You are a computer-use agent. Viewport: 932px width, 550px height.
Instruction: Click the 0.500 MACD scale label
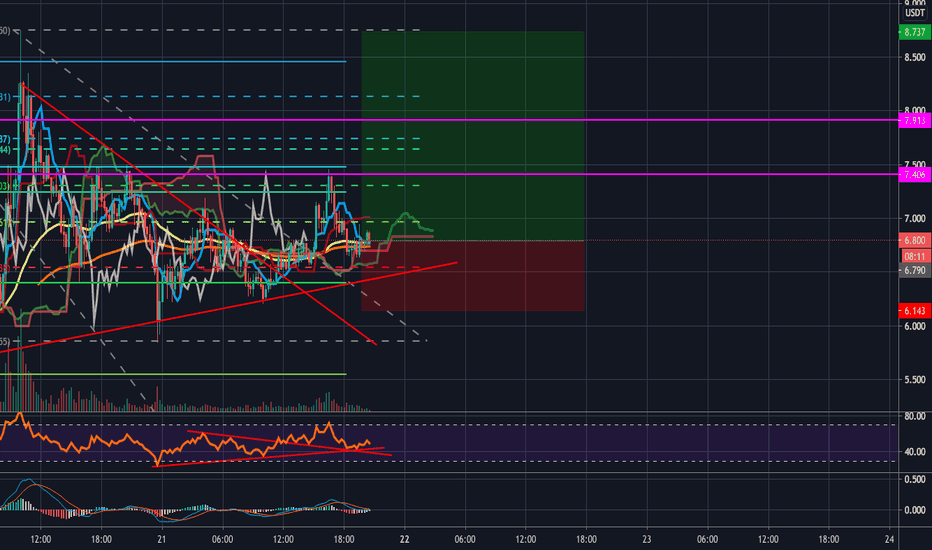pos(915,479)
